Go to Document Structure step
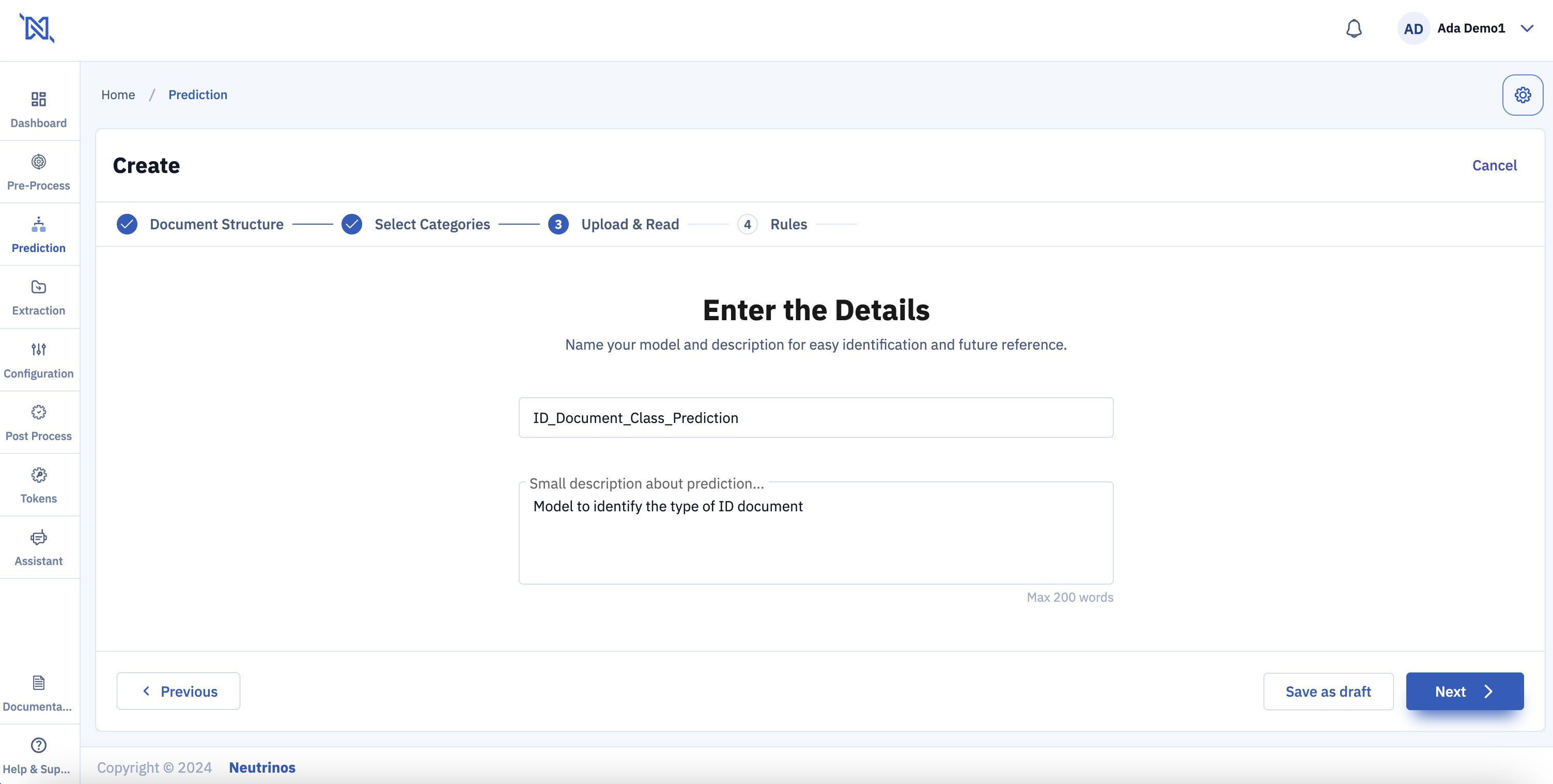 tap(216, 224)
